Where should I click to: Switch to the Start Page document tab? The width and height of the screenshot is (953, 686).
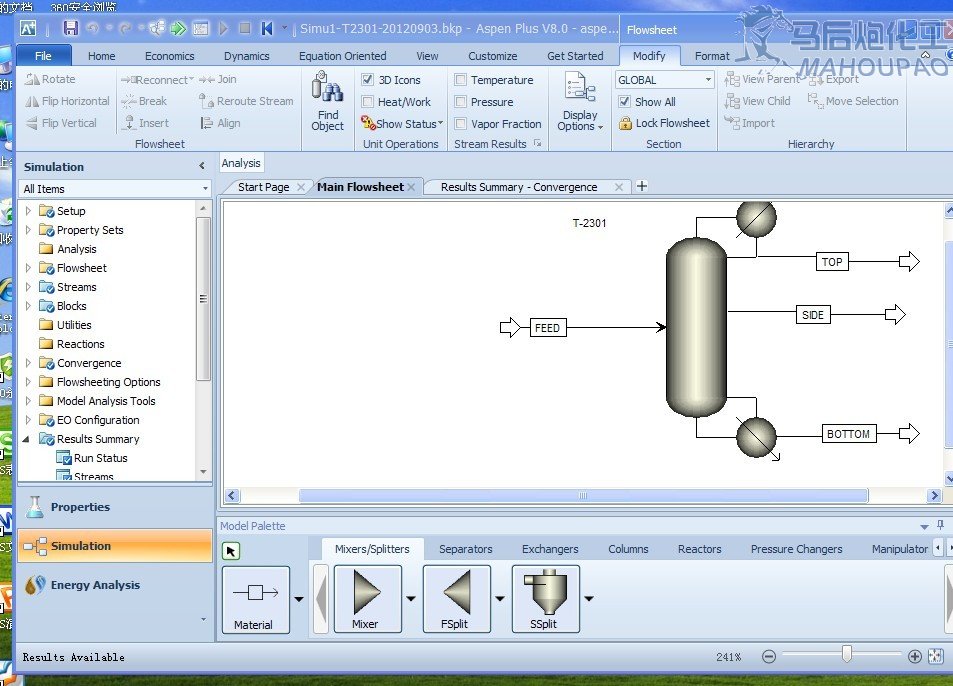click(x=264, y=187)
